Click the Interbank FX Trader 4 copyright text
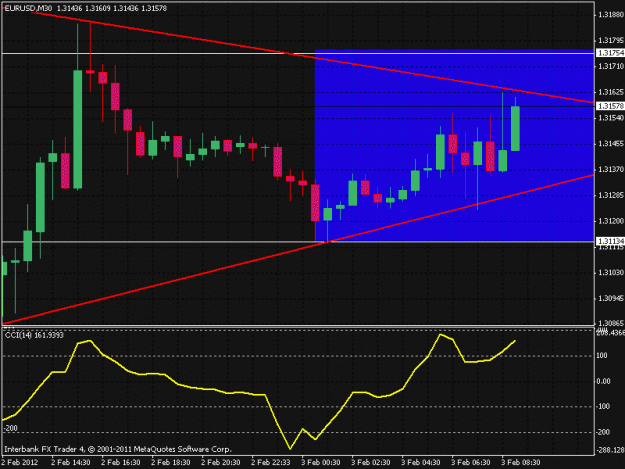Screen dimensions: 625x469 click(118, 449)
